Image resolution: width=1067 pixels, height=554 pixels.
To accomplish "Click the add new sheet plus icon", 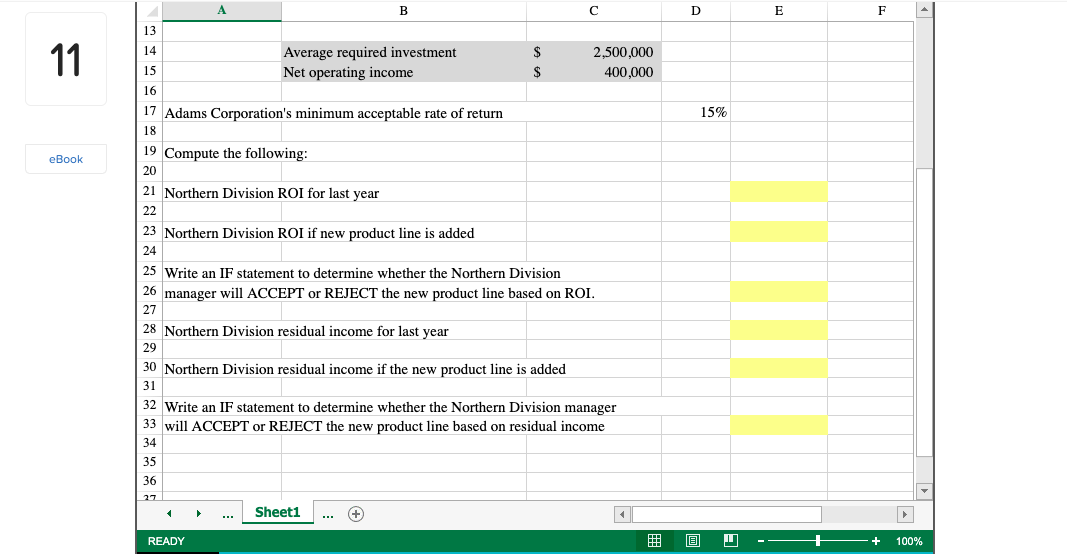I will pyautogui.click(x=355, y=514).
